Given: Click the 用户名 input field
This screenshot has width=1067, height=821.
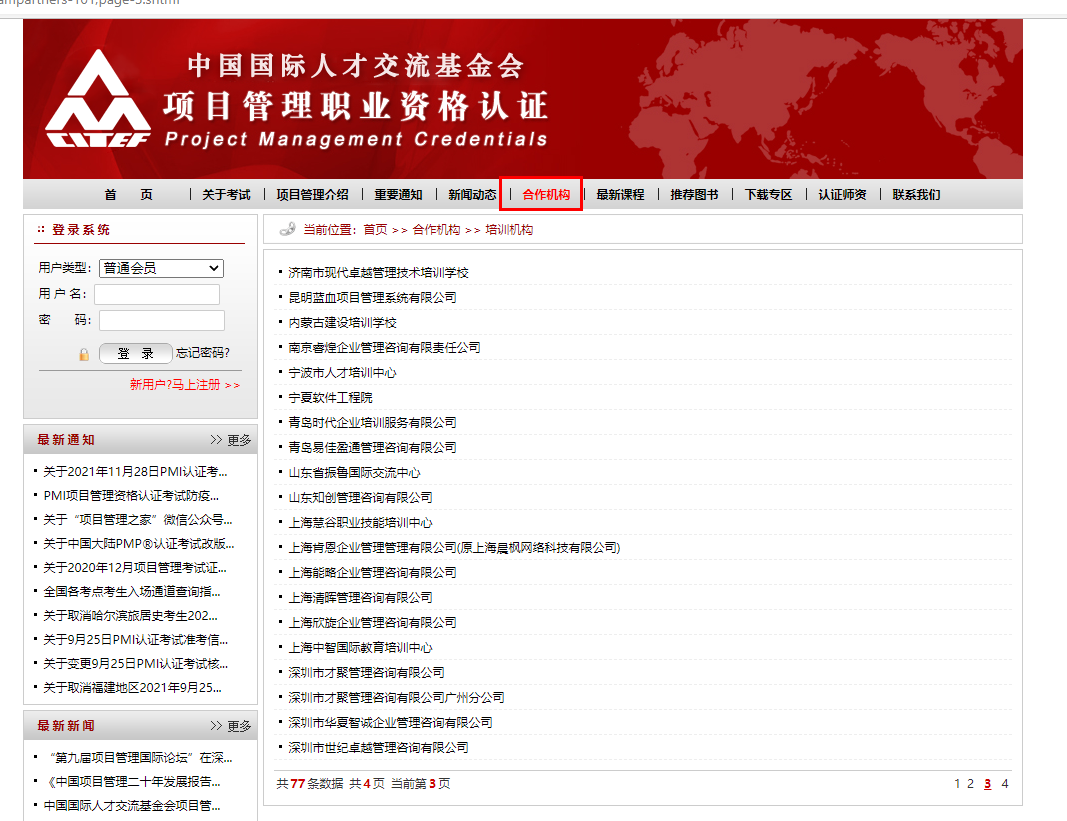Looking at the screenshot, I should pos(157,294).
